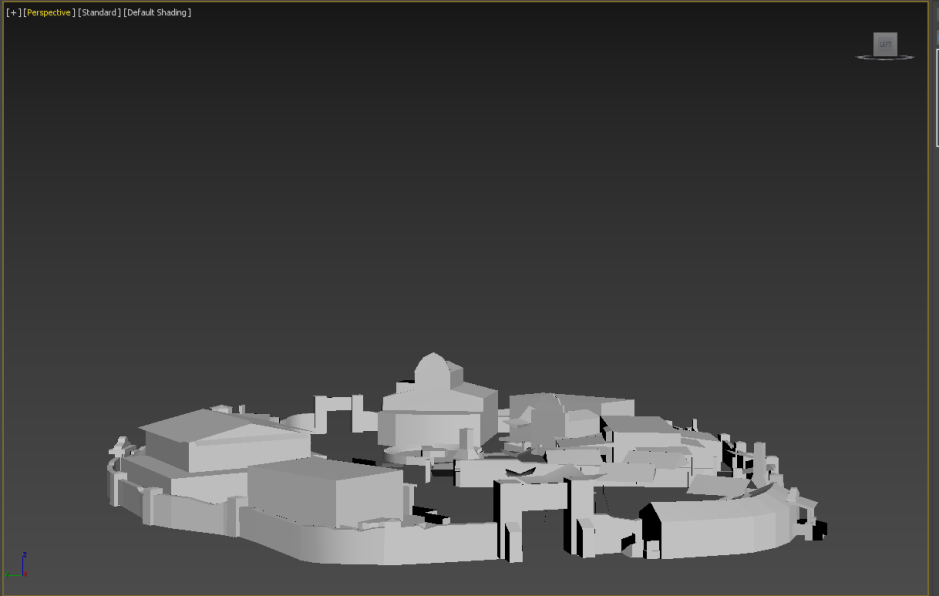Open the [+] general viewport menu
Screen dimensions: 939x596
[13, 13]
